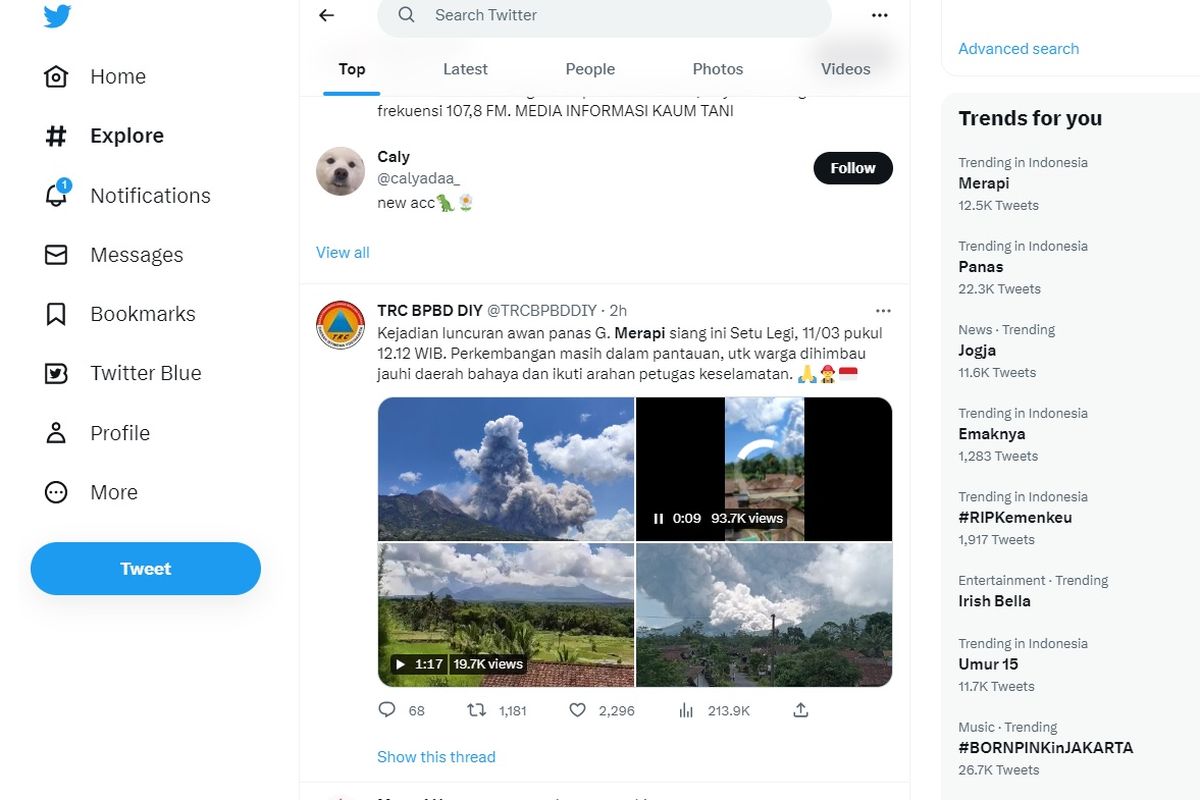The height and width of the screenshot is (800, 1200).
Task: Click the reply icon on the tweet
Action: pyautogui.click(x=387, y=710)
